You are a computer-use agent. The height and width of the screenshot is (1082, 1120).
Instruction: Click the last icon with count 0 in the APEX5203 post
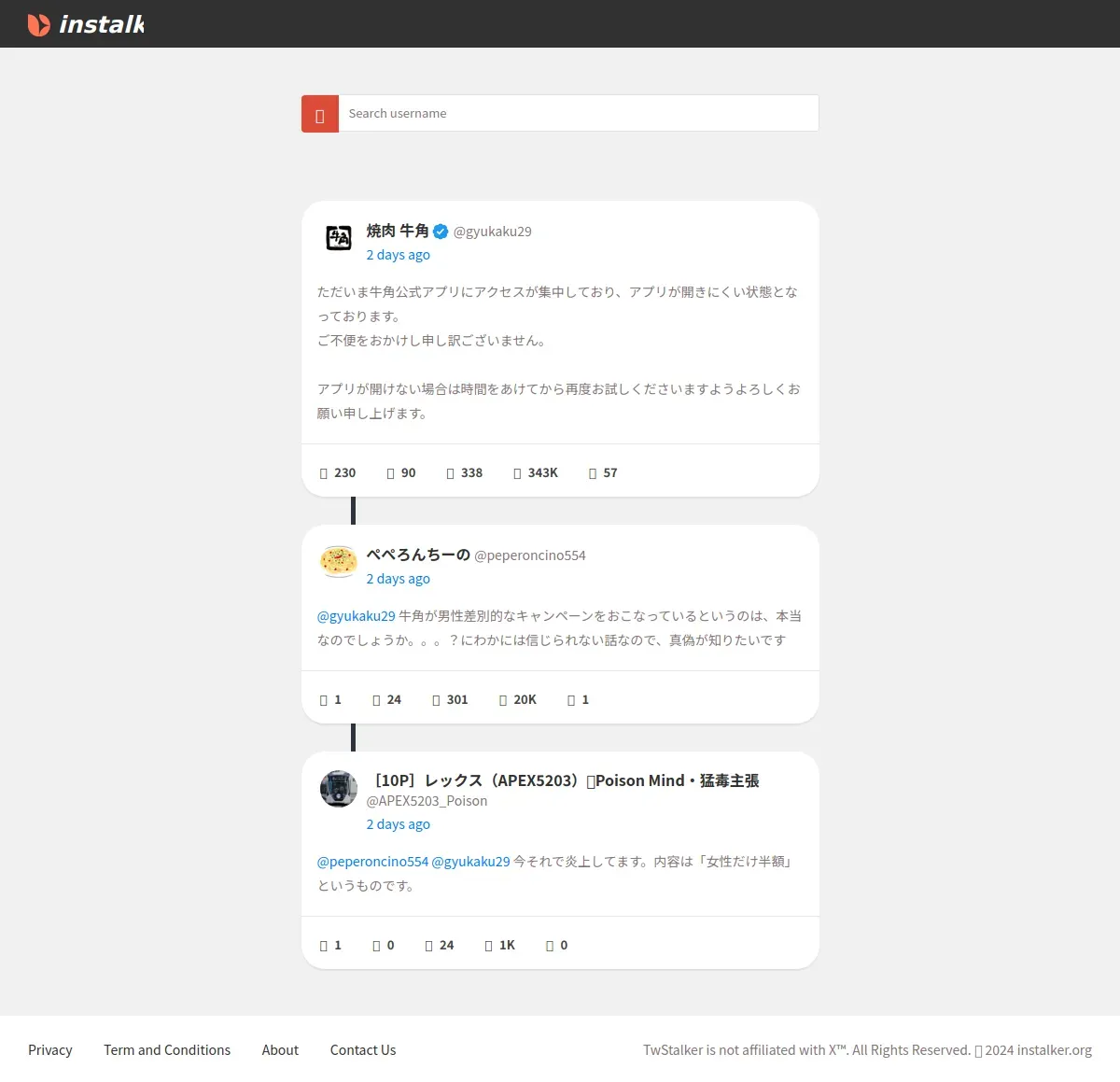tap(550, 946)
